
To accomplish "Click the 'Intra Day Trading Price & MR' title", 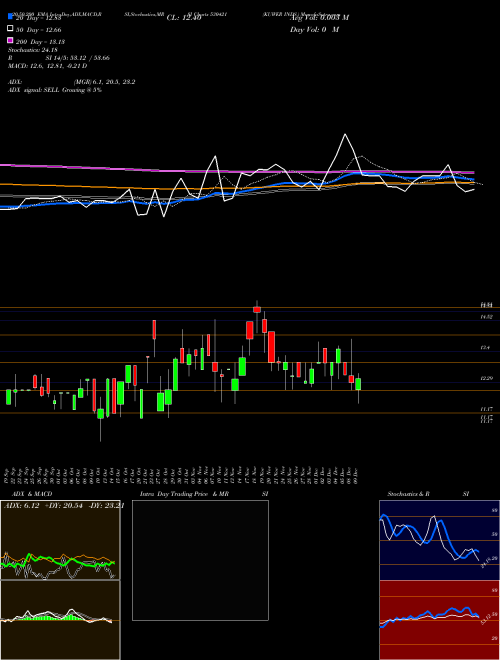I will [x=184, y=494].
